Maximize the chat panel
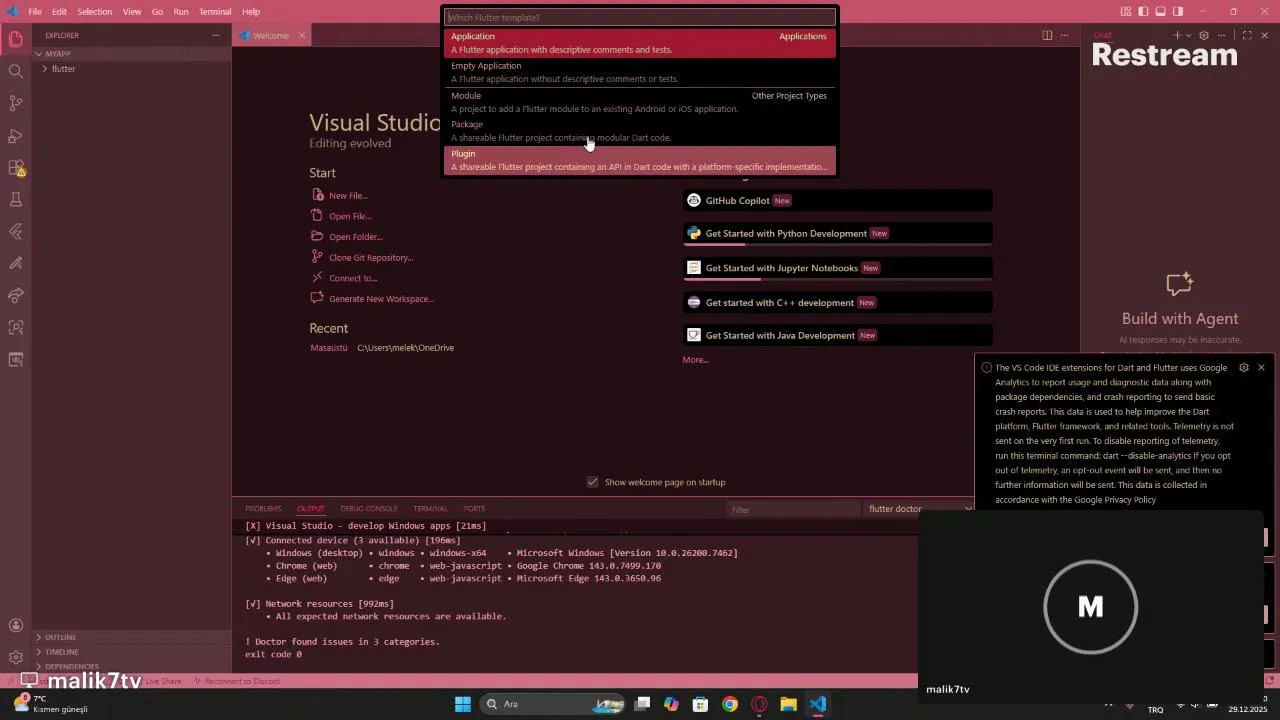Image resolution: width=1280 pixels, height=720 pixels. [x=1247, y=35]
